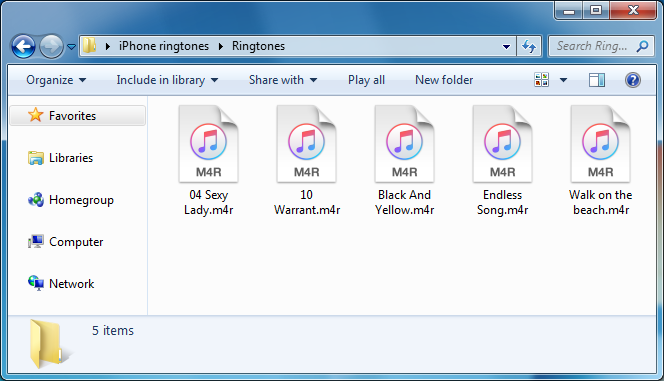664x381 pixels.
Task: Click the Computer monitor icon
Action: 36,241
